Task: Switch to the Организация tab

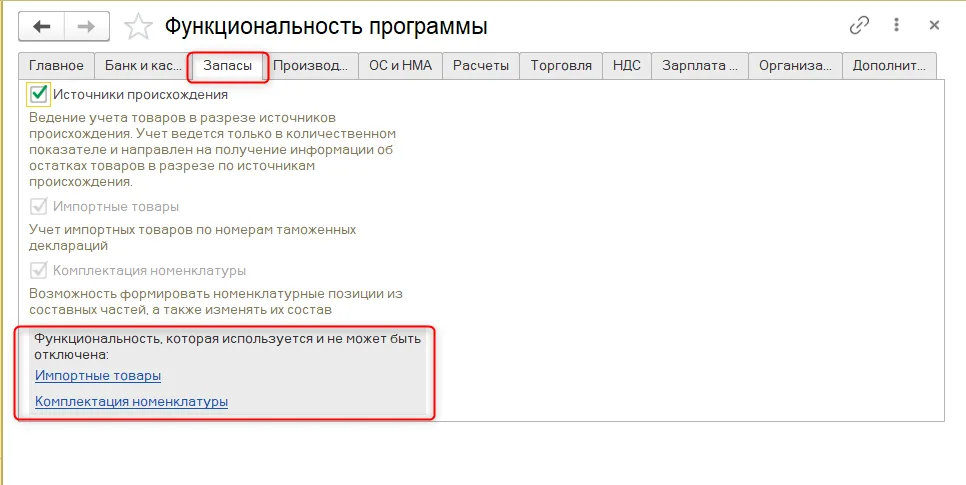Action: [x=795, y=66]
